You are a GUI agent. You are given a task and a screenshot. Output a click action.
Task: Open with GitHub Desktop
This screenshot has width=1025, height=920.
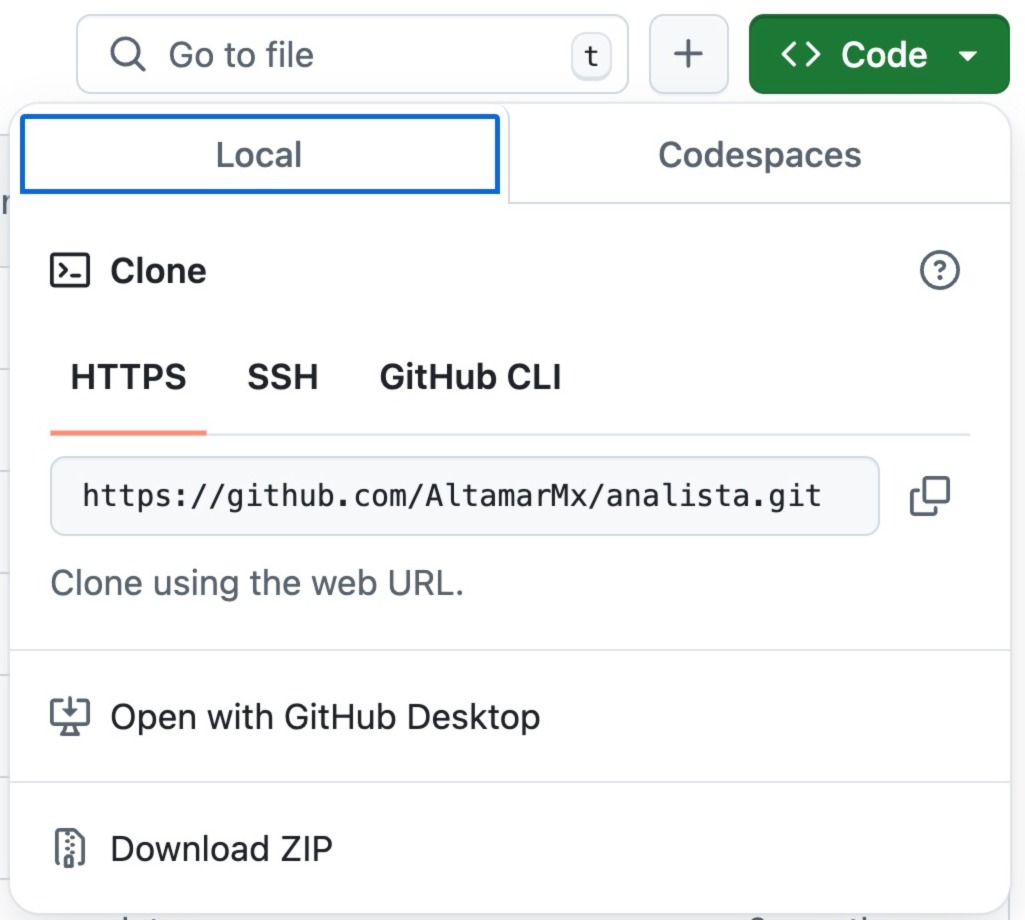coord(325,716)
